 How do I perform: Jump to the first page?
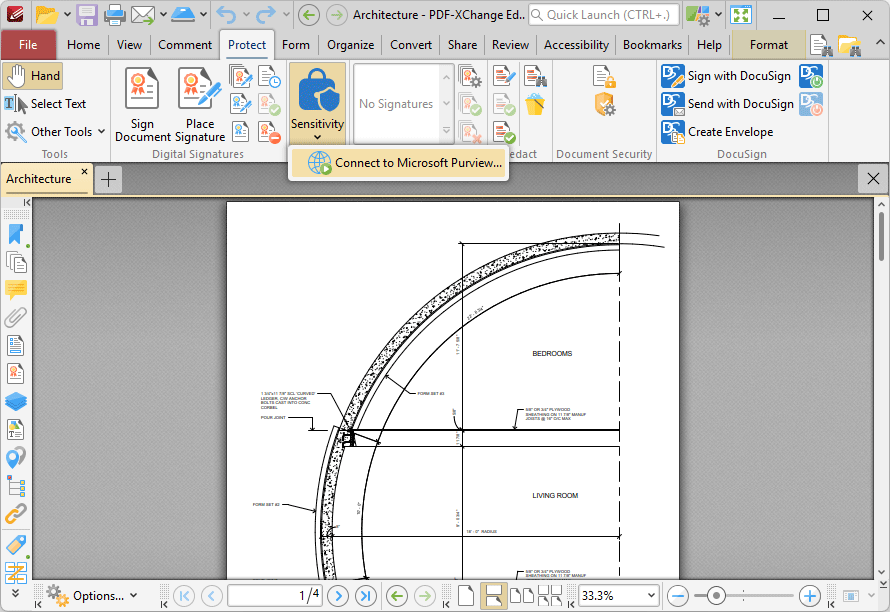(184, 596)
